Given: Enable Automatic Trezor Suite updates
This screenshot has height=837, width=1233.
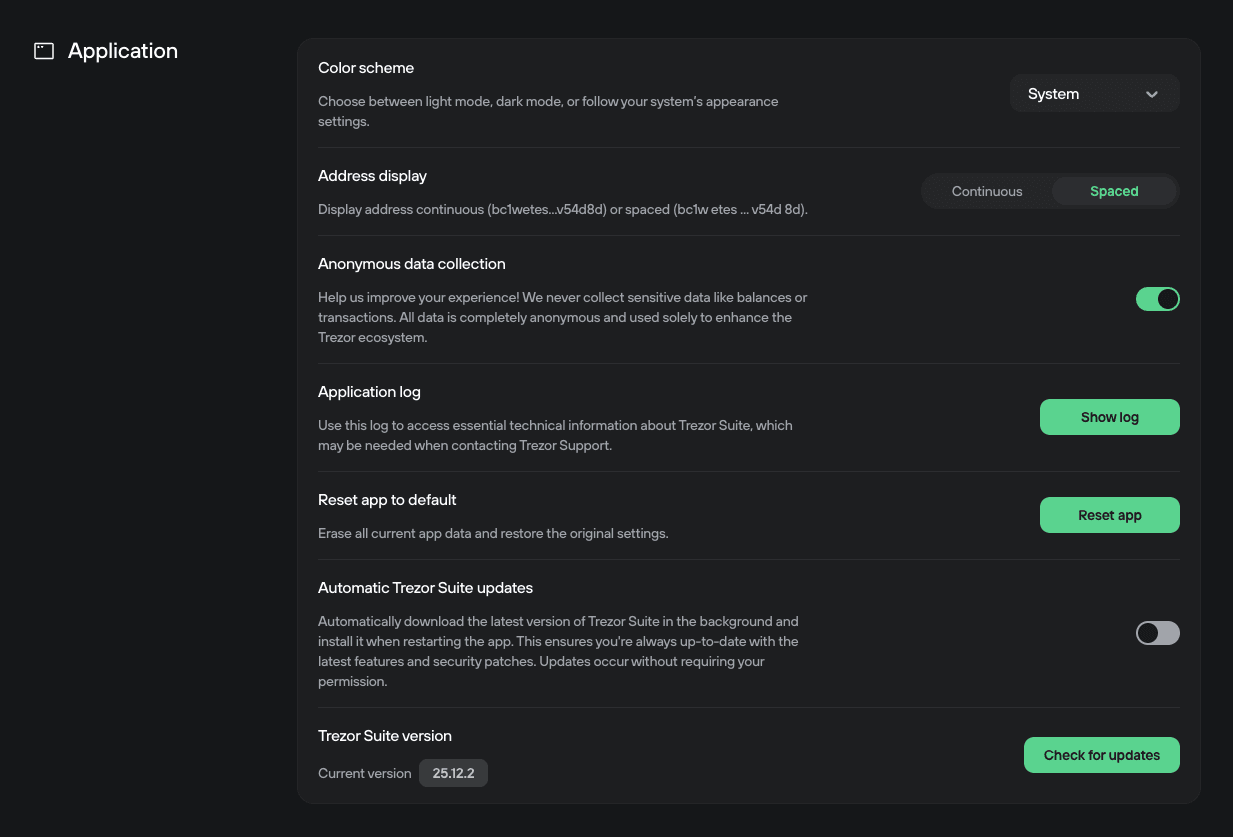Looking at the screenshot, I should coord(1157,633).
